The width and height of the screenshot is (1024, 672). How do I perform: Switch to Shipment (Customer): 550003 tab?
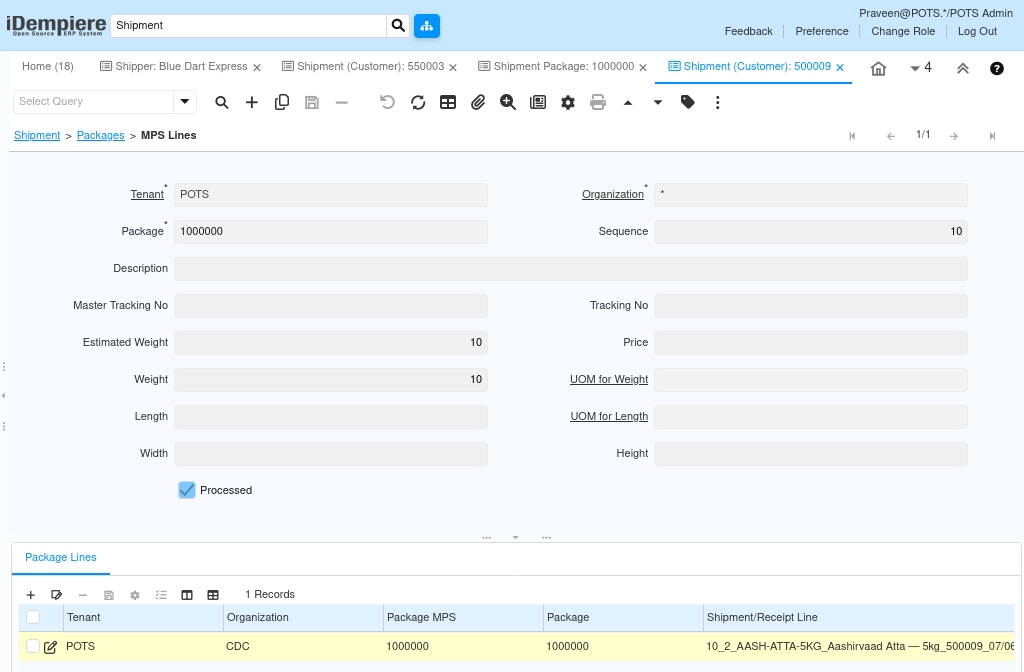363,67
